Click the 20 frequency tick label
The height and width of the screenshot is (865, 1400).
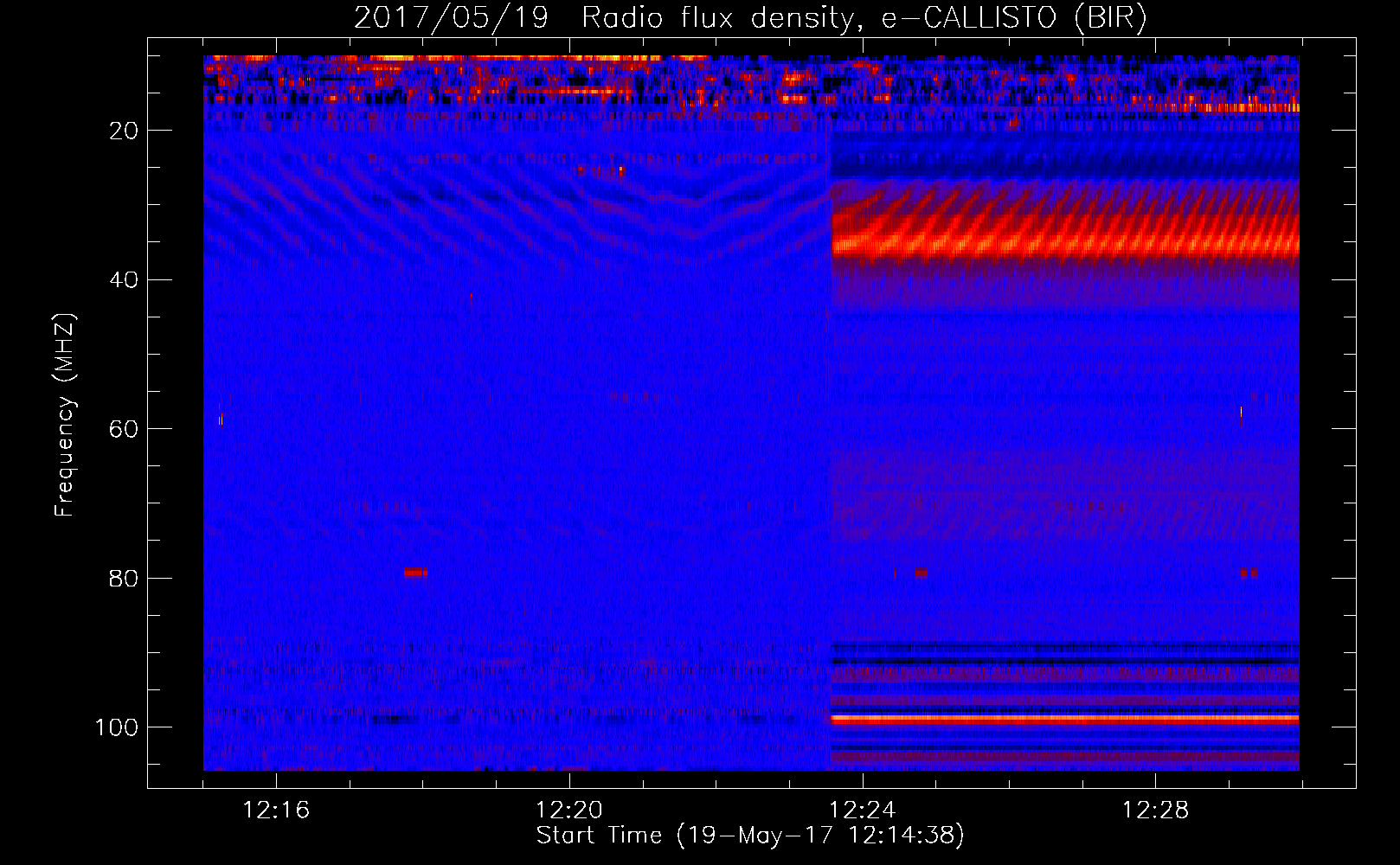point(125,131)
